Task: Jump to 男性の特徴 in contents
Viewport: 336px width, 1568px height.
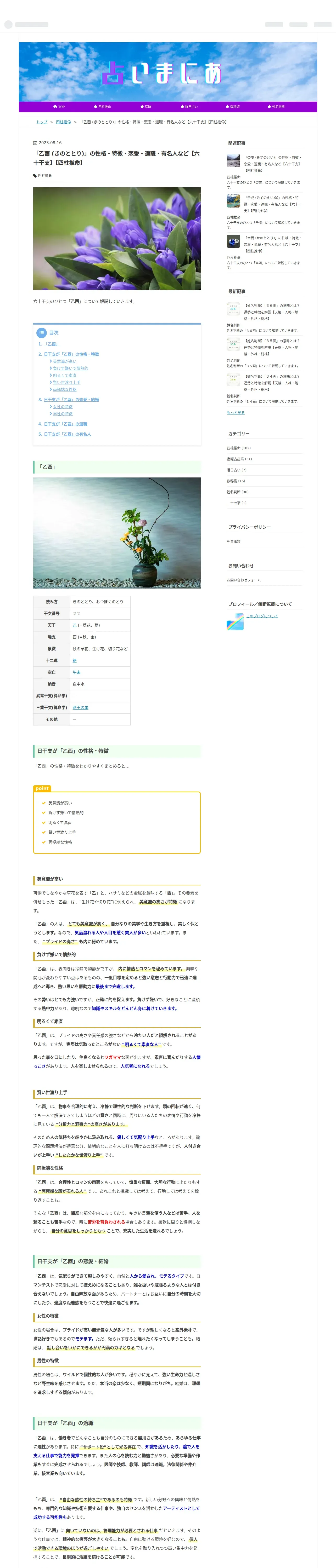Action: [63, 414]
